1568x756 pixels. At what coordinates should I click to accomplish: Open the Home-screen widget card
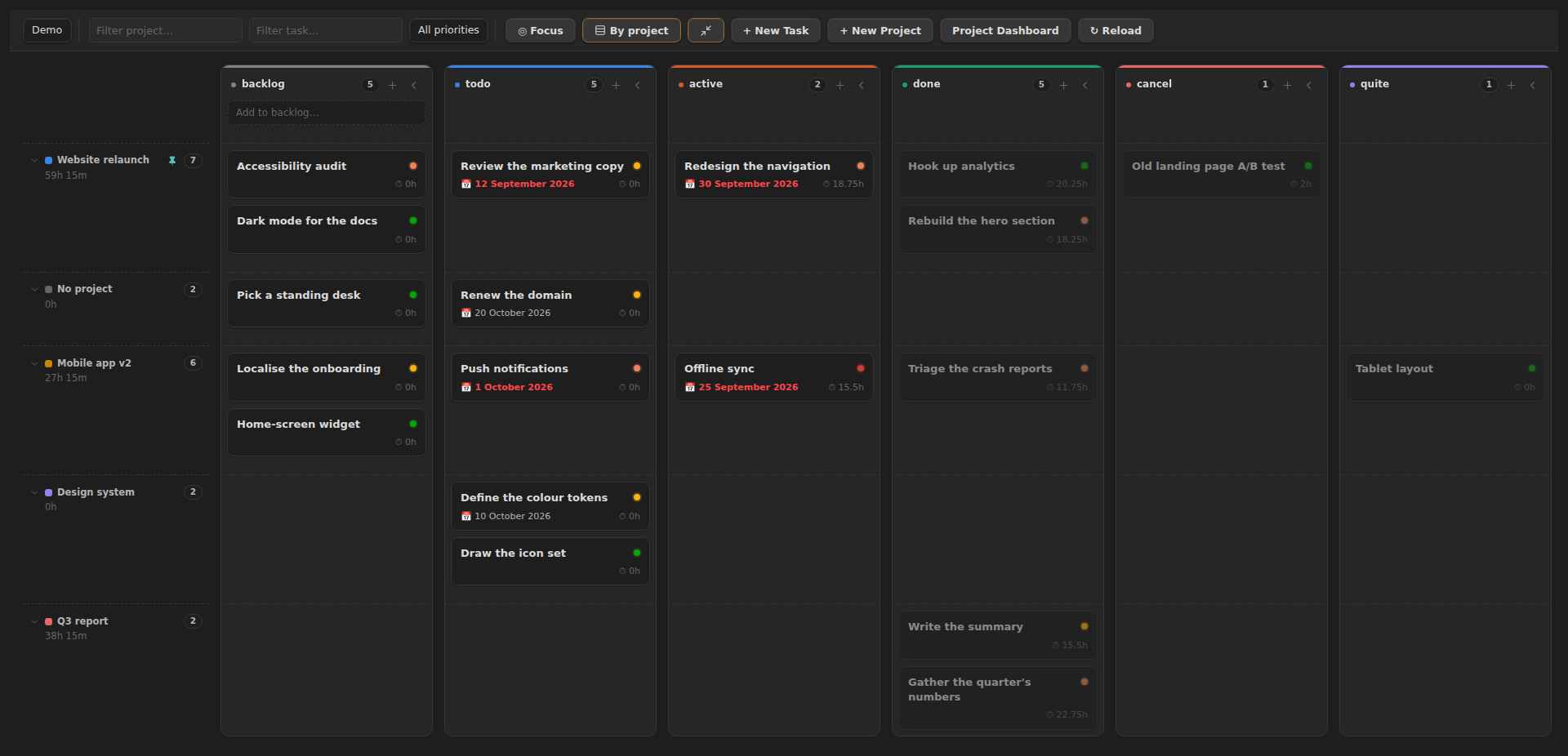point(327,432)
